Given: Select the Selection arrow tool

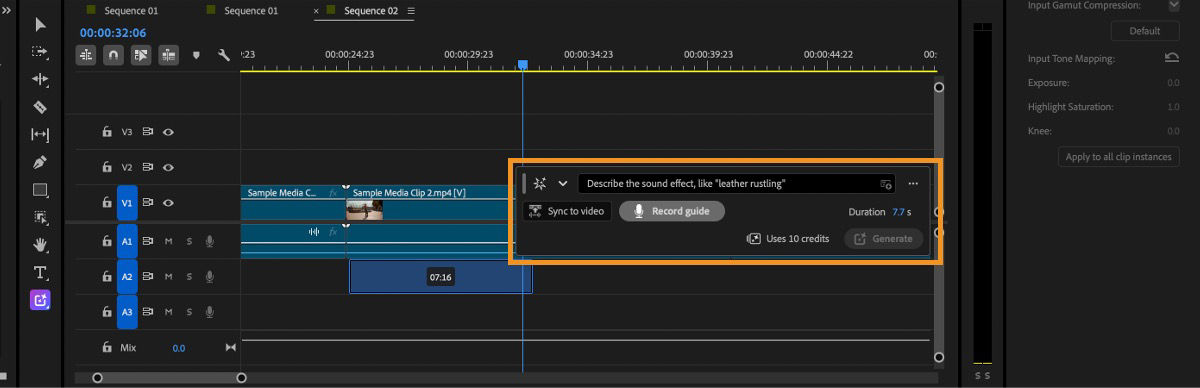Looking at the screenshot, I should point(40,24).
